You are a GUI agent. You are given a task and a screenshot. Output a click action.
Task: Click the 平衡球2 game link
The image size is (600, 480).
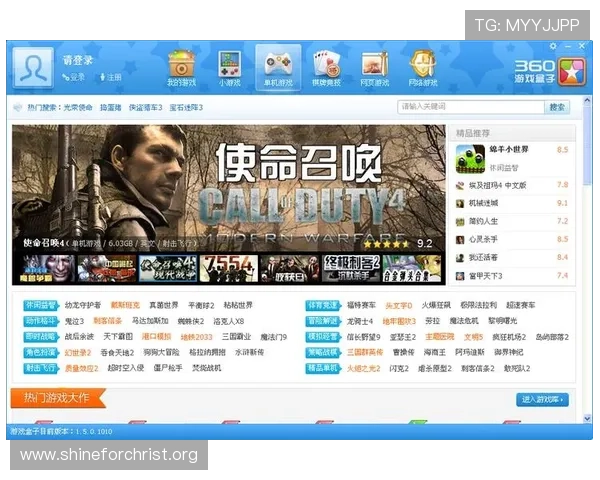click(201, 305)
